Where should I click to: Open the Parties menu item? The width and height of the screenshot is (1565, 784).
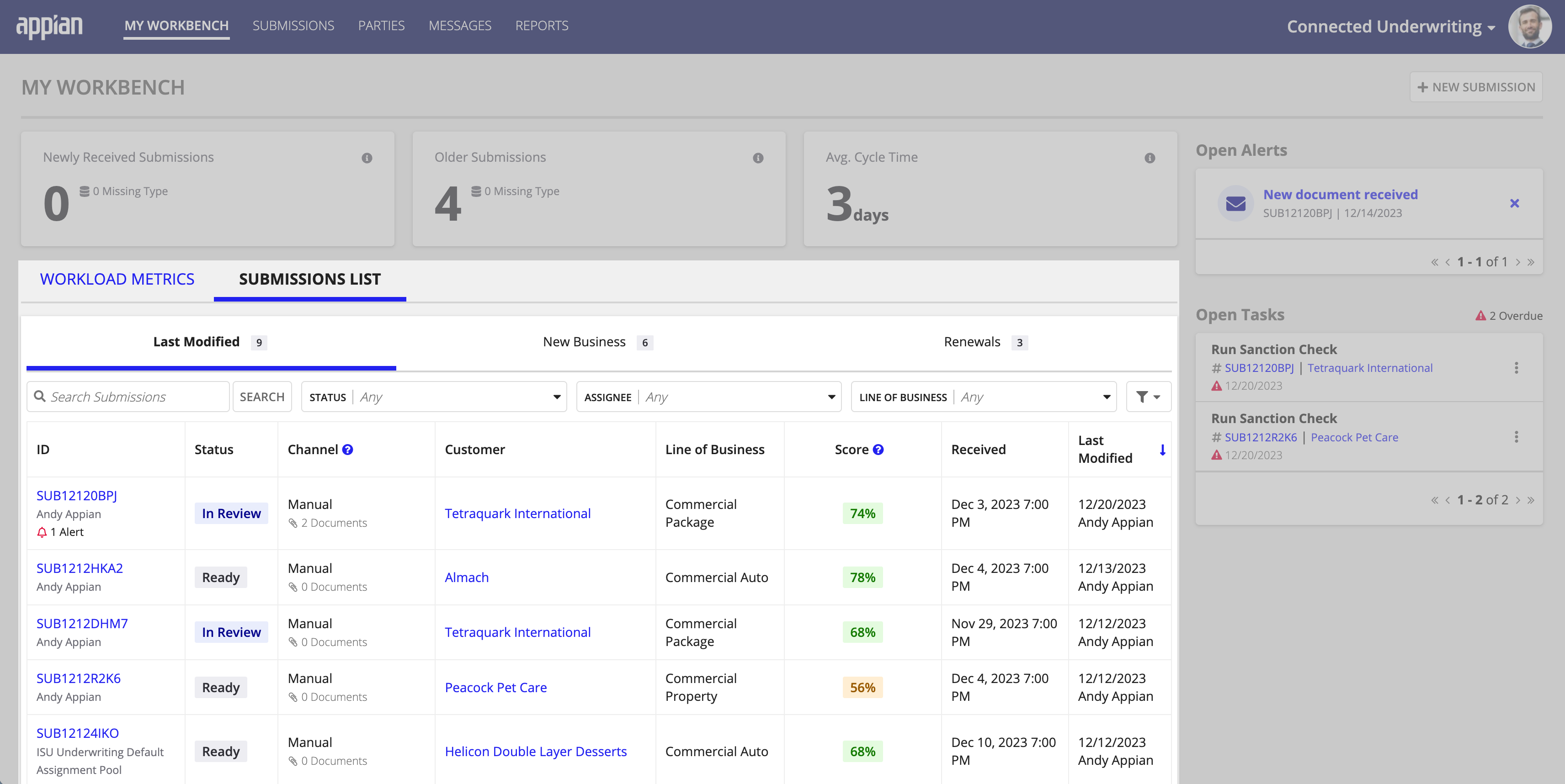pyautogui.click(x=381, y=26)
